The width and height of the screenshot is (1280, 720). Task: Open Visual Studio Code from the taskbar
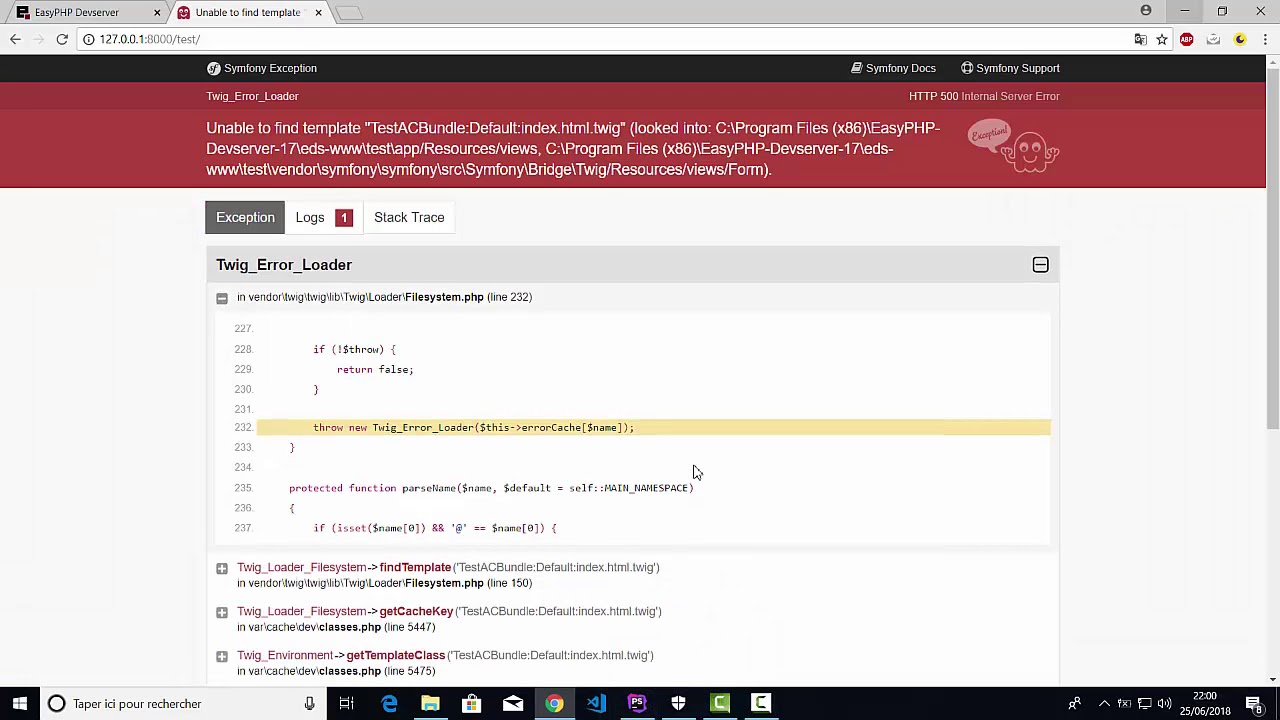[x=596, y=704]
